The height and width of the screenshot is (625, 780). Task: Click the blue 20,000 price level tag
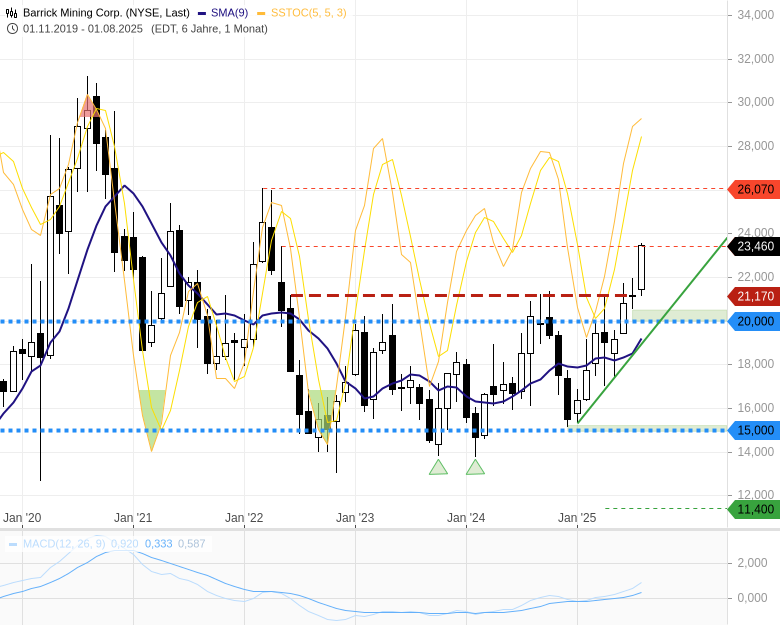(754, 321)
